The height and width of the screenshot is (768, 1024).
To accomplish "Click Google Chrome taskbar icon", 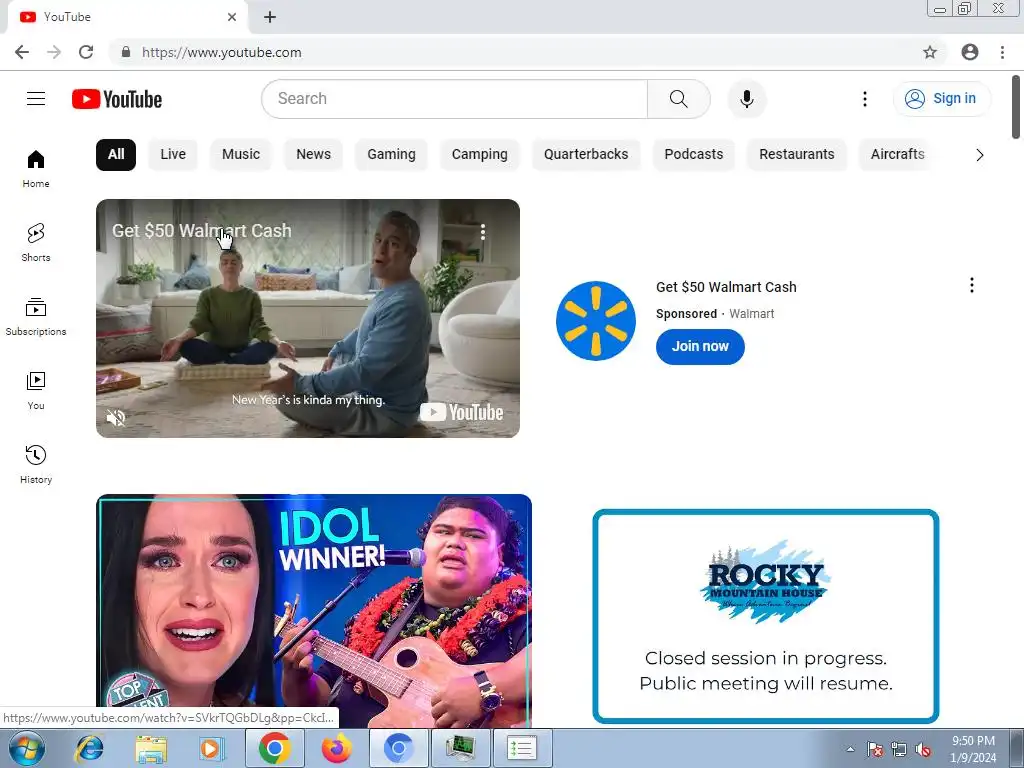I will 274,748.
